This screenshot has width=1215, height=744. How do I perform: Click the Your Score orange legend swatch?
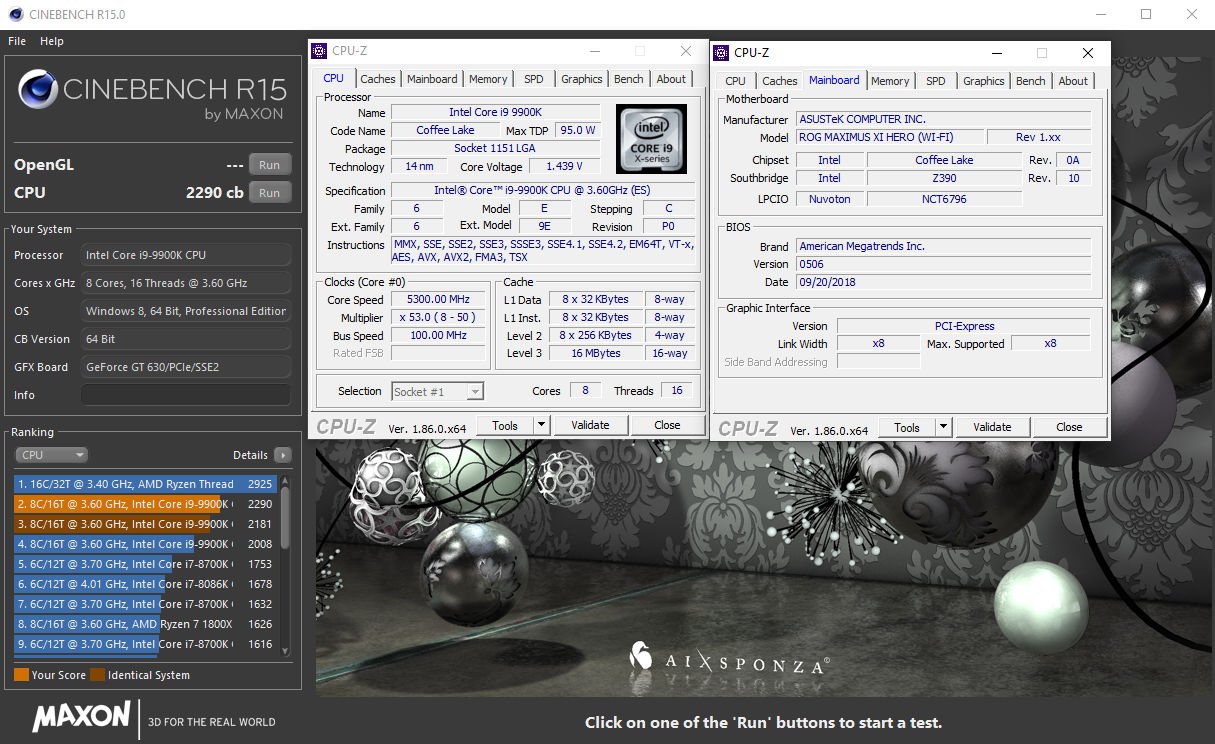[x=21, y=675]
